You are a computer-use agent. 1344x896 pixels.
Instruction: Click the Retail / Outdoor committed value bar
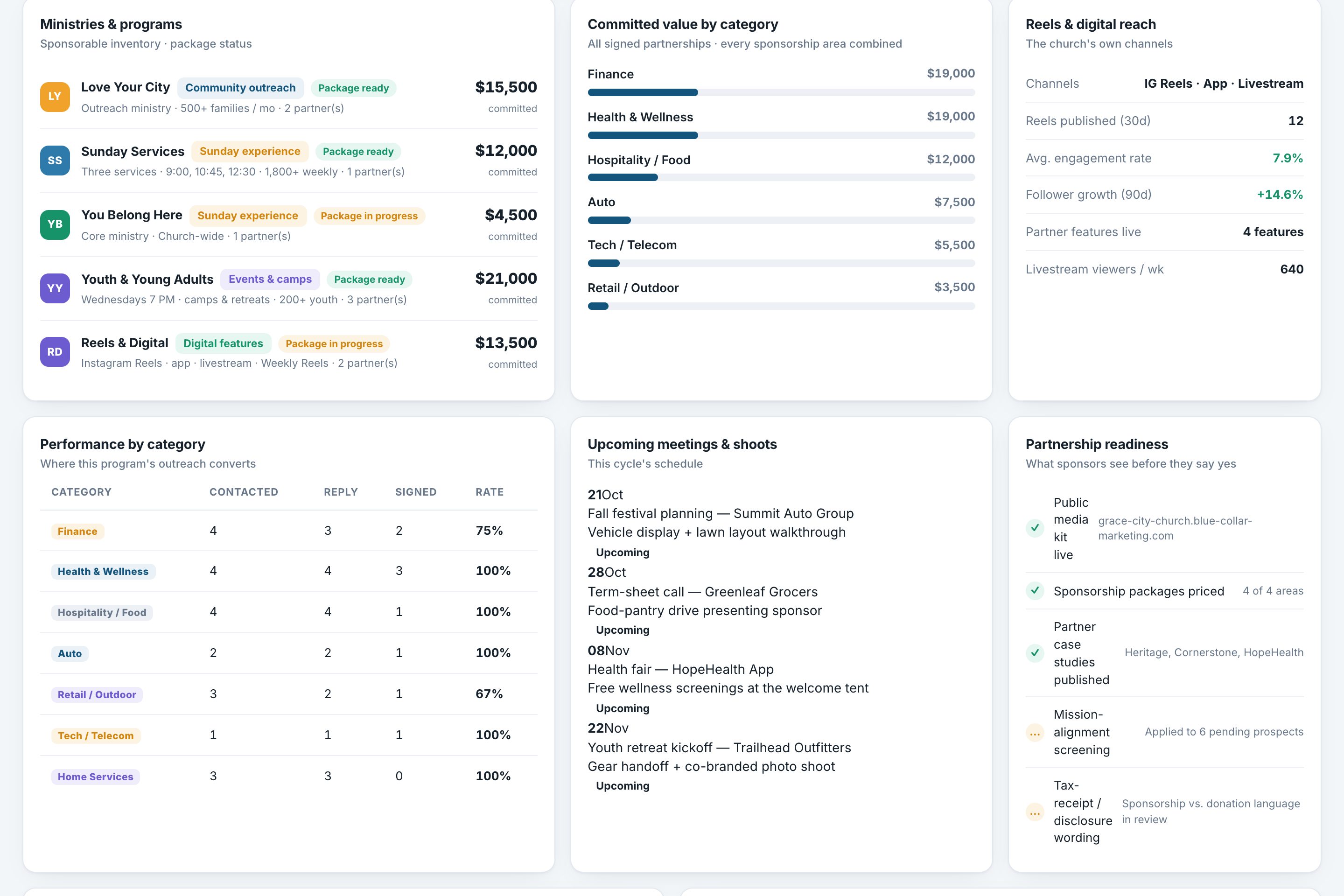(781, 306)
